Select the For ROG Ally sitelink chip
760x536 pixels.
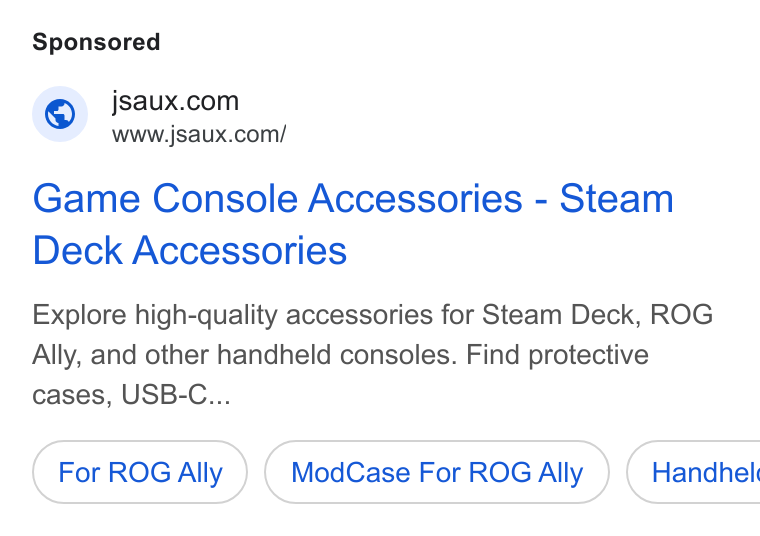(140, 472)
